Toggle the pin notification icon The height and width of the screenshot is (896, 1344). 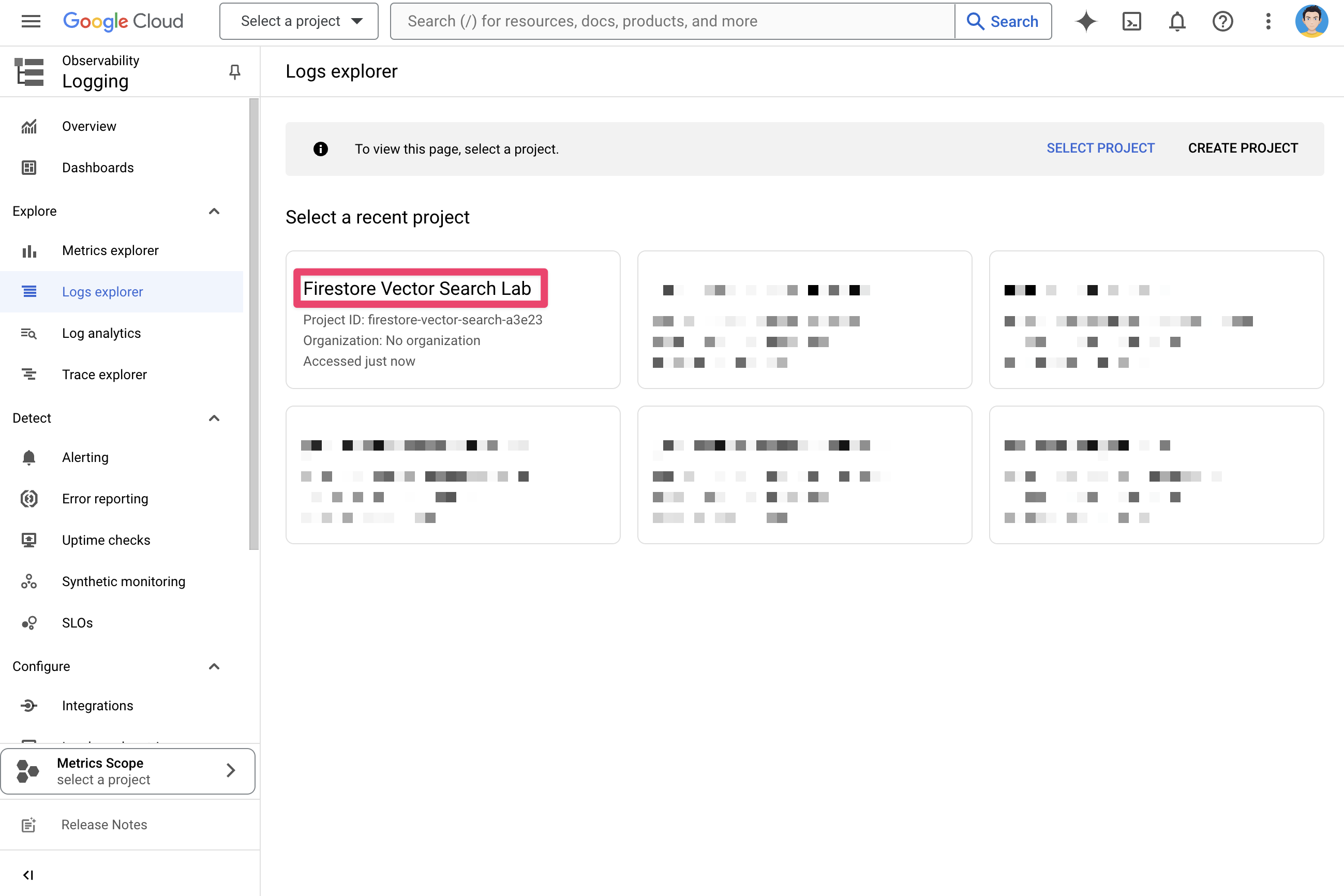234,71
